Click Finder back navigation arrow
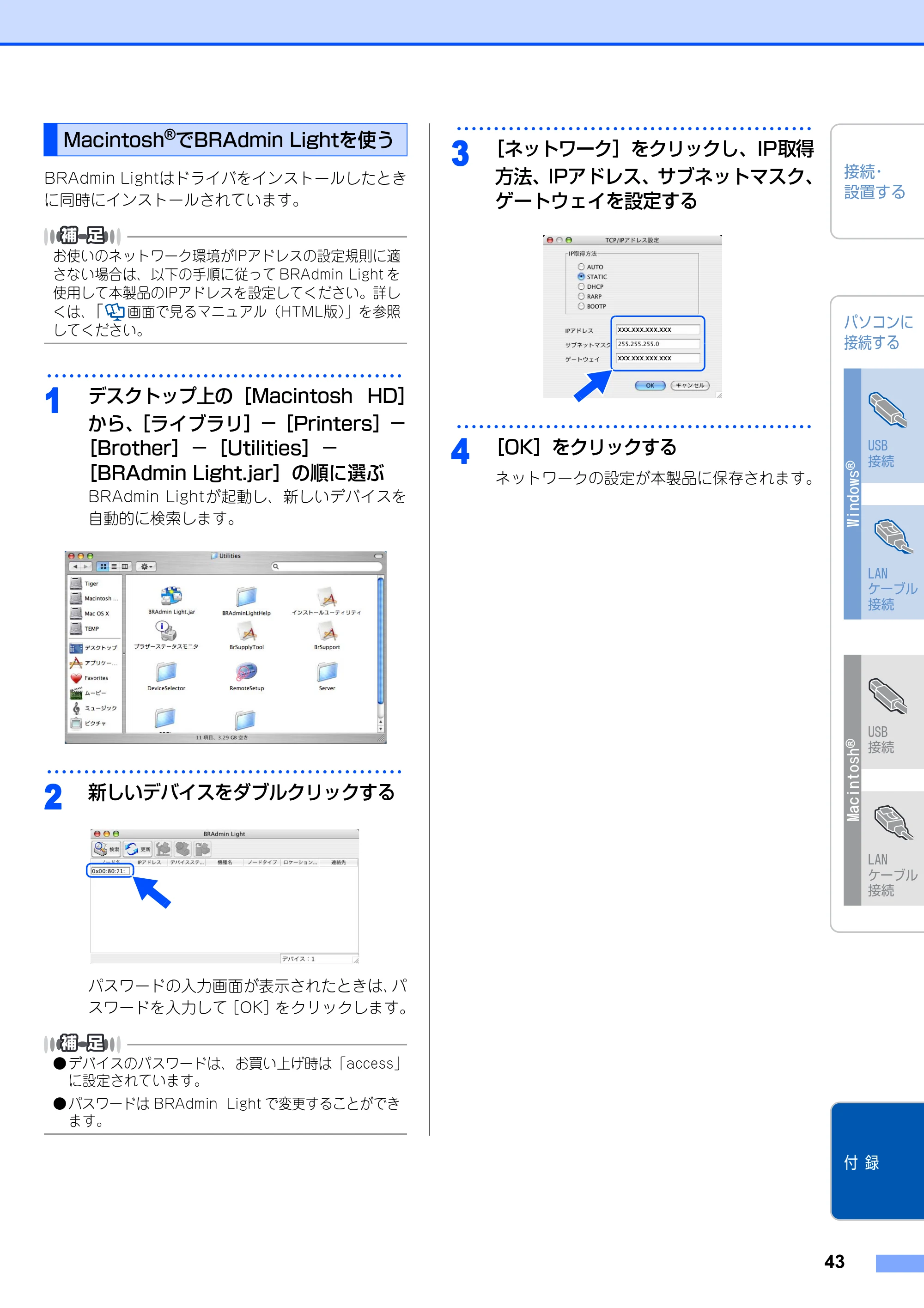This screenshot has width=924, height=1308. click(x=75, y=566)
